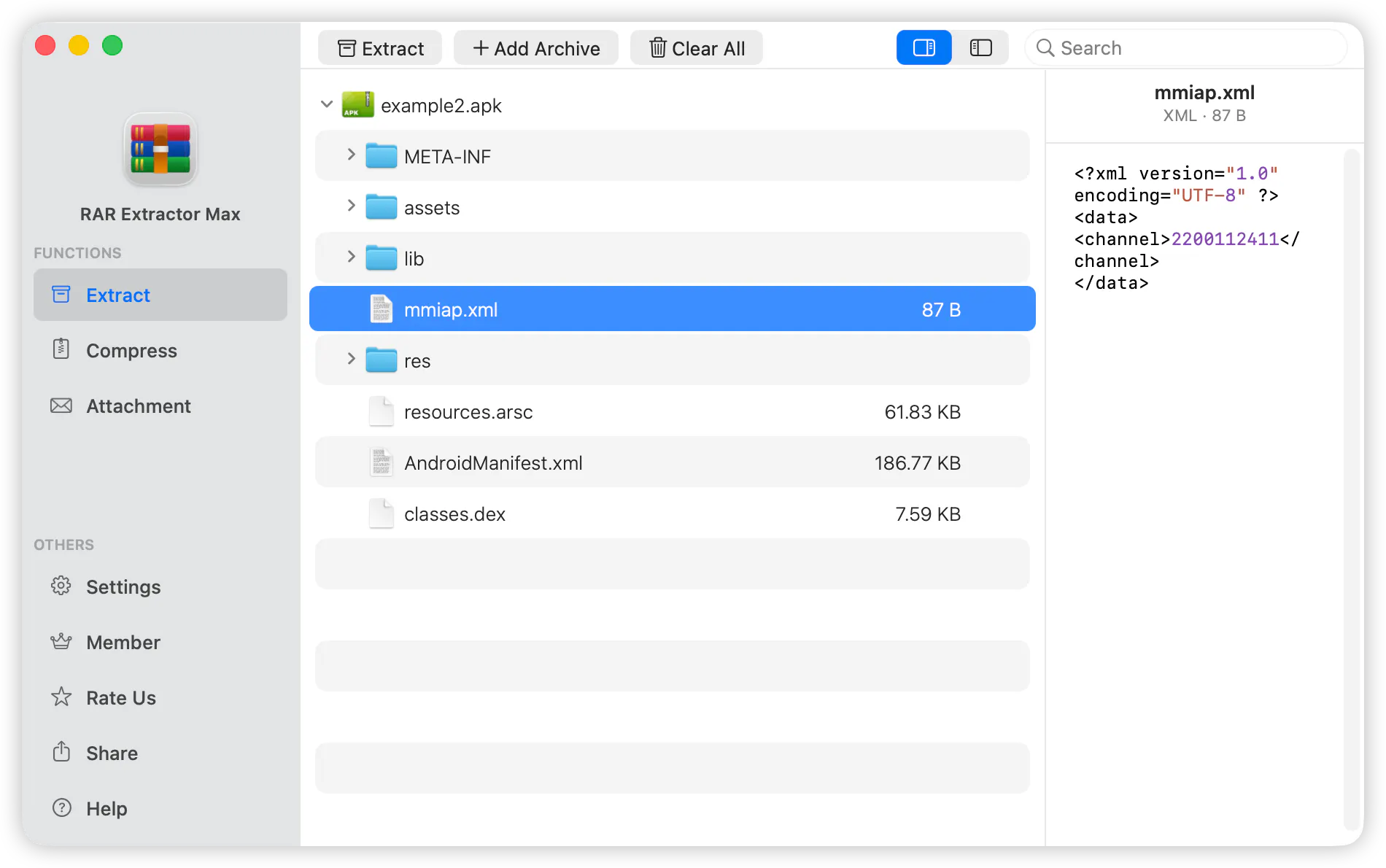
Task: Click the META-INF folder icon
Action: 381,156
